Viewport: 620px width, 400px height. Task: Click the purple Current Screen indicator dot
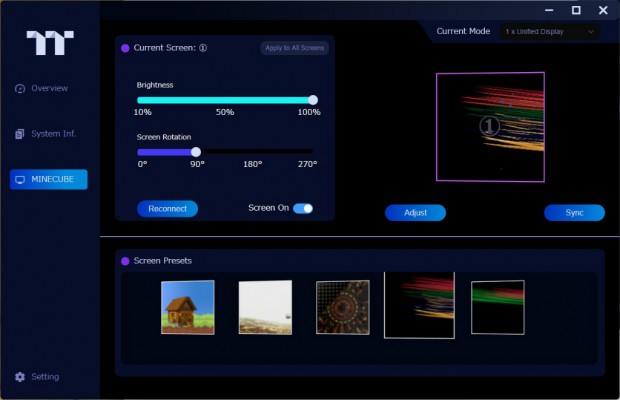[x=125, y=48]
